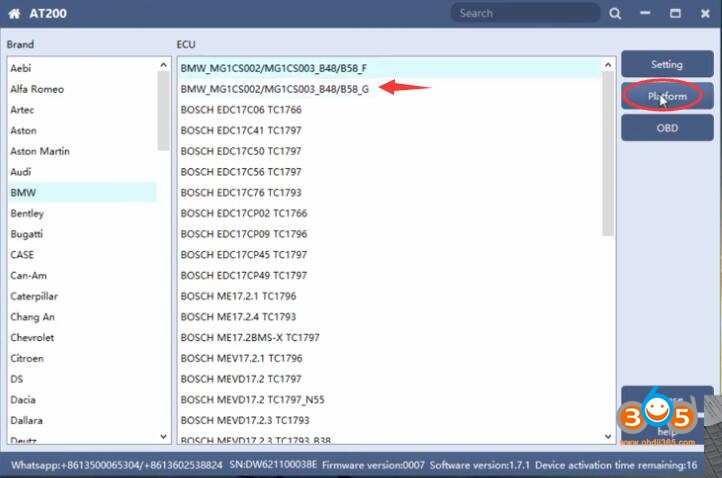The height and width of the screenshot is (478, 722).
Task: Click the help button
Action: click(x=667, y=431)
